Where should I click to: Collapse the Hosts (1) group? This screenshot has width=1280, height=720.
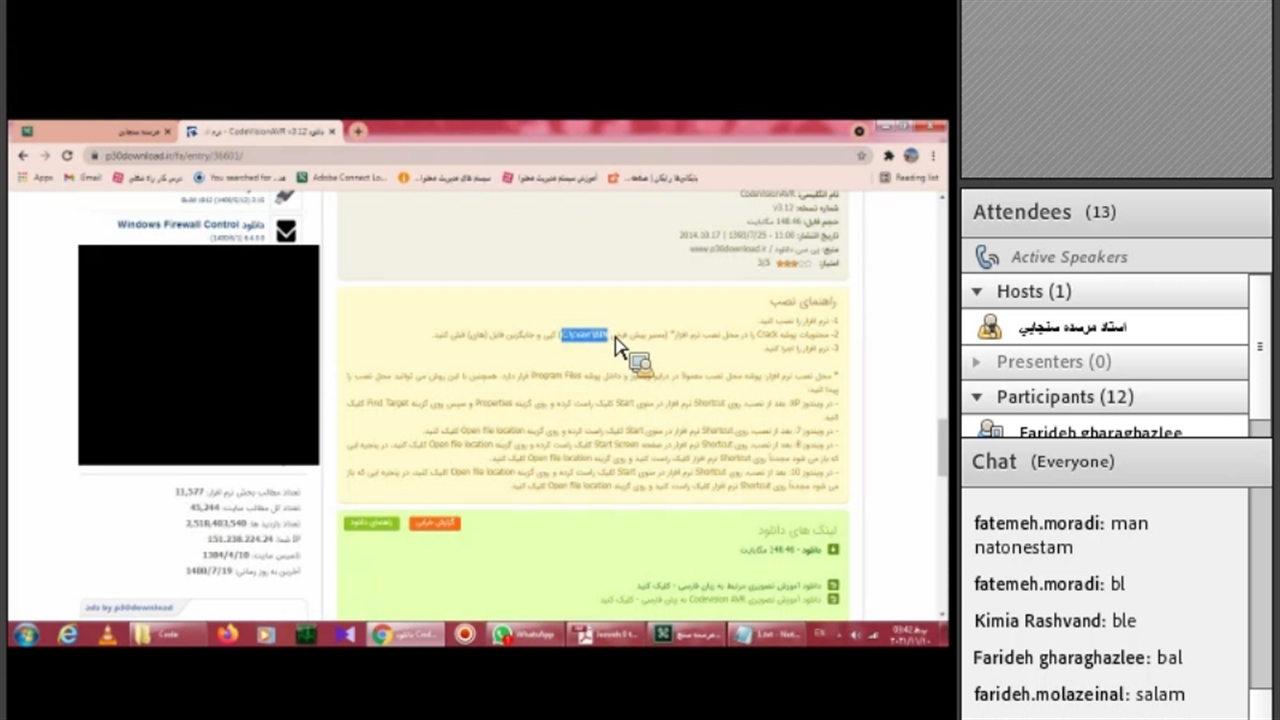(x=977, y=291)
